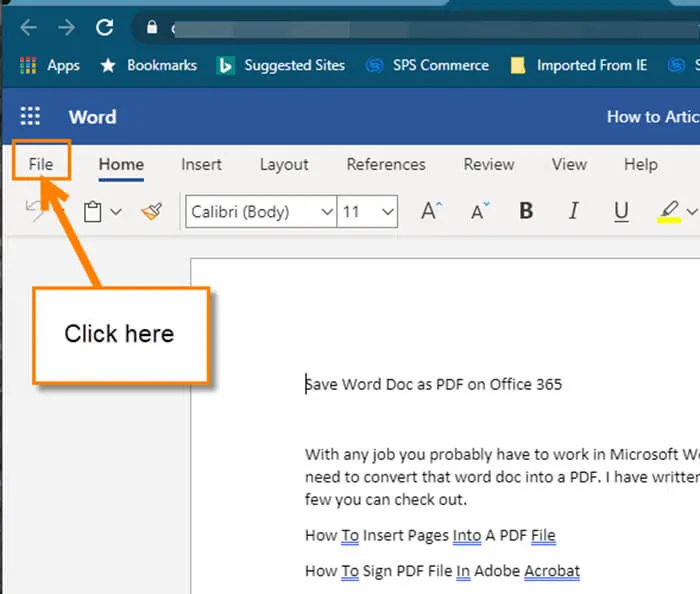Screen dimensions: 700x594
Task: Click the How to Artic document title
Action: 653,117
